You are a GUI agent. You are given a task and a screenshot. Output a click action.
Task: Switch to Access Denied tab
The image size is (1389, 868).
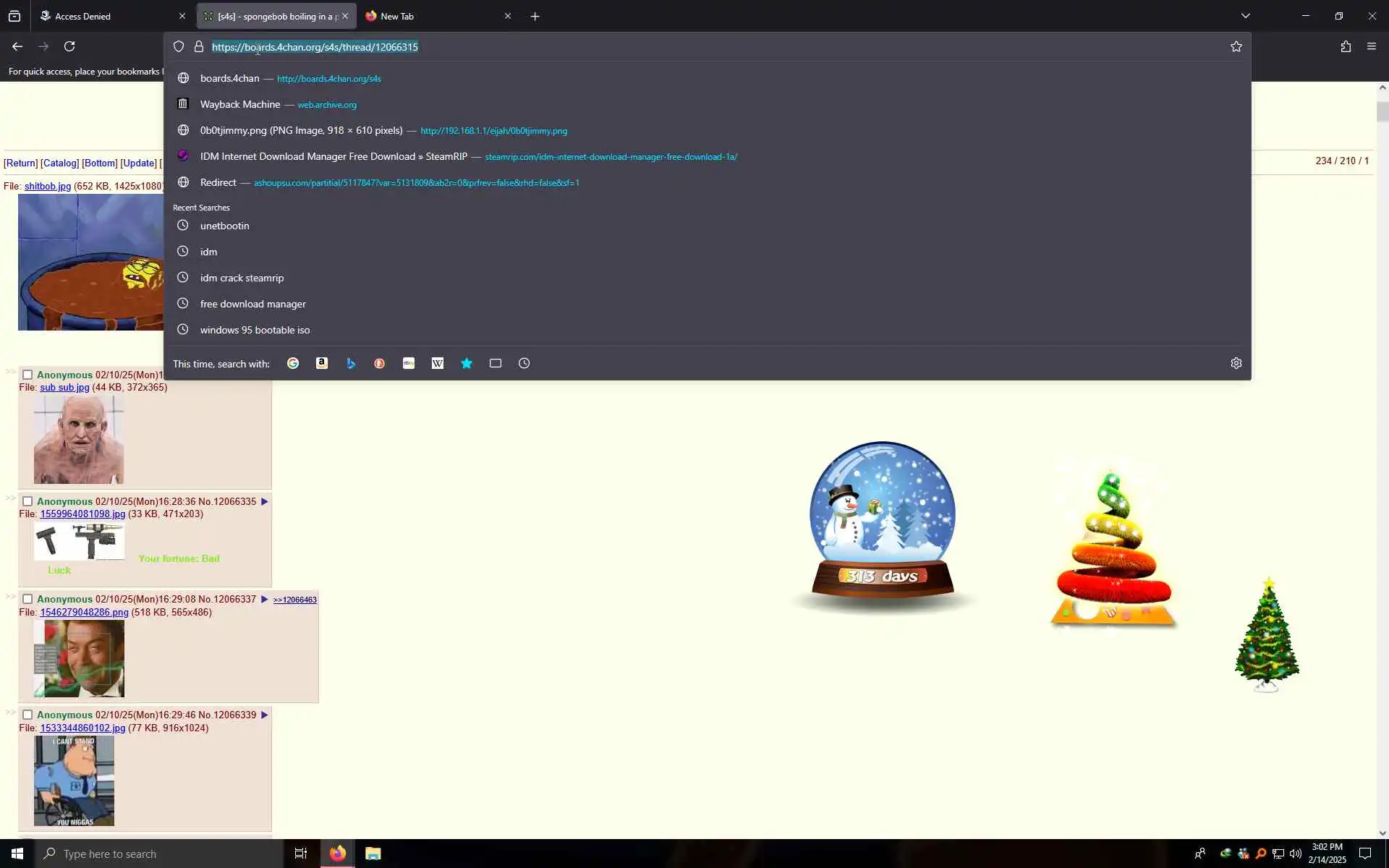109,16
